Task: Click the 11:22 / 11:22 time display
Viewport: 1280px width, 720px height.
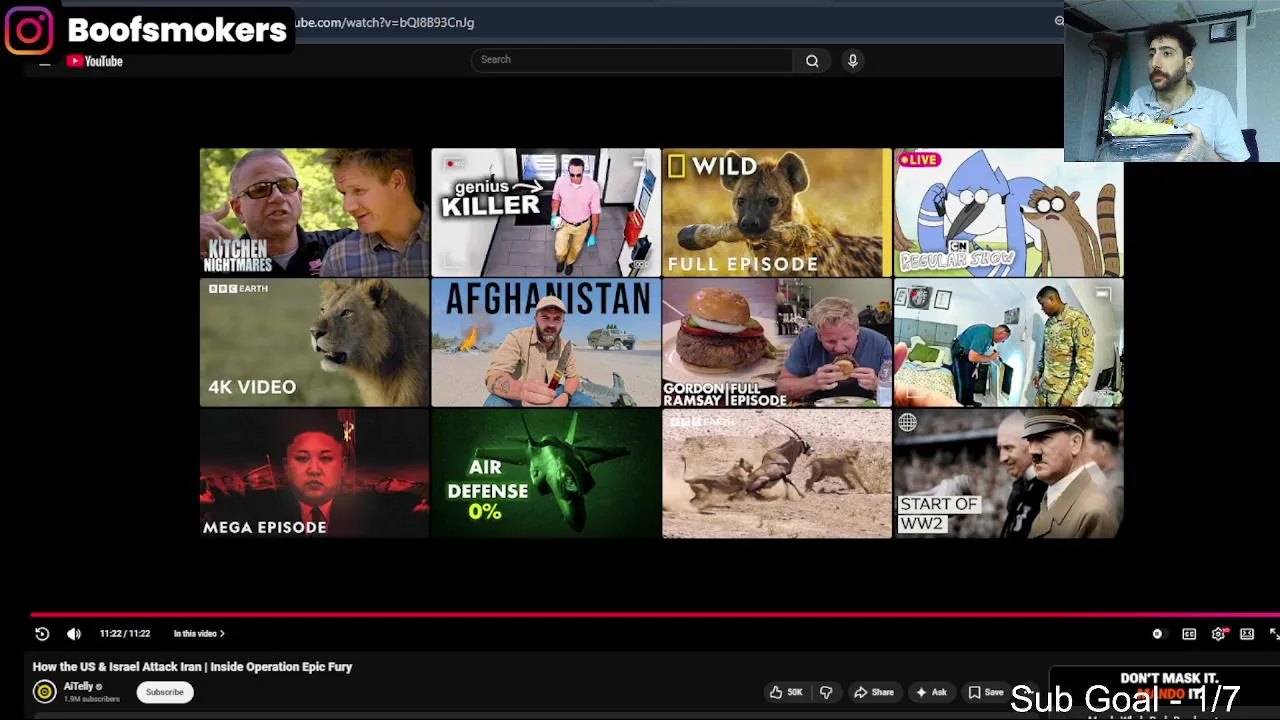Action: click(x=125, y=633)
